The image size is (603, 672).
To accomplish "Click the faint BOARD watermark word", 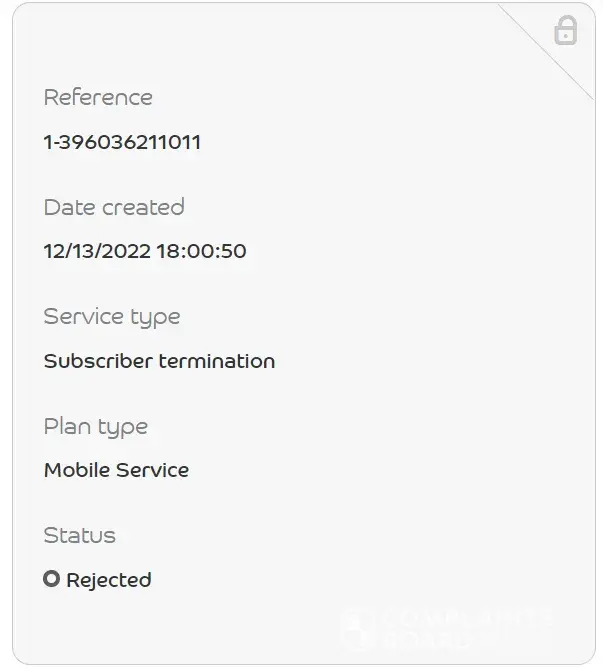I will click(425, 638).
